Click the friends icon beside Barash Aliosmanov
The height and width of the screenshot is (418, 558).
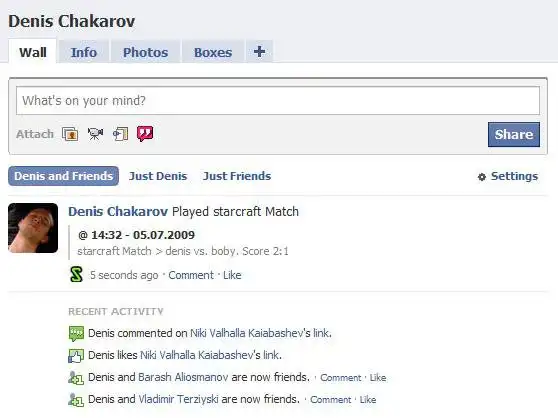pos(76,377)
